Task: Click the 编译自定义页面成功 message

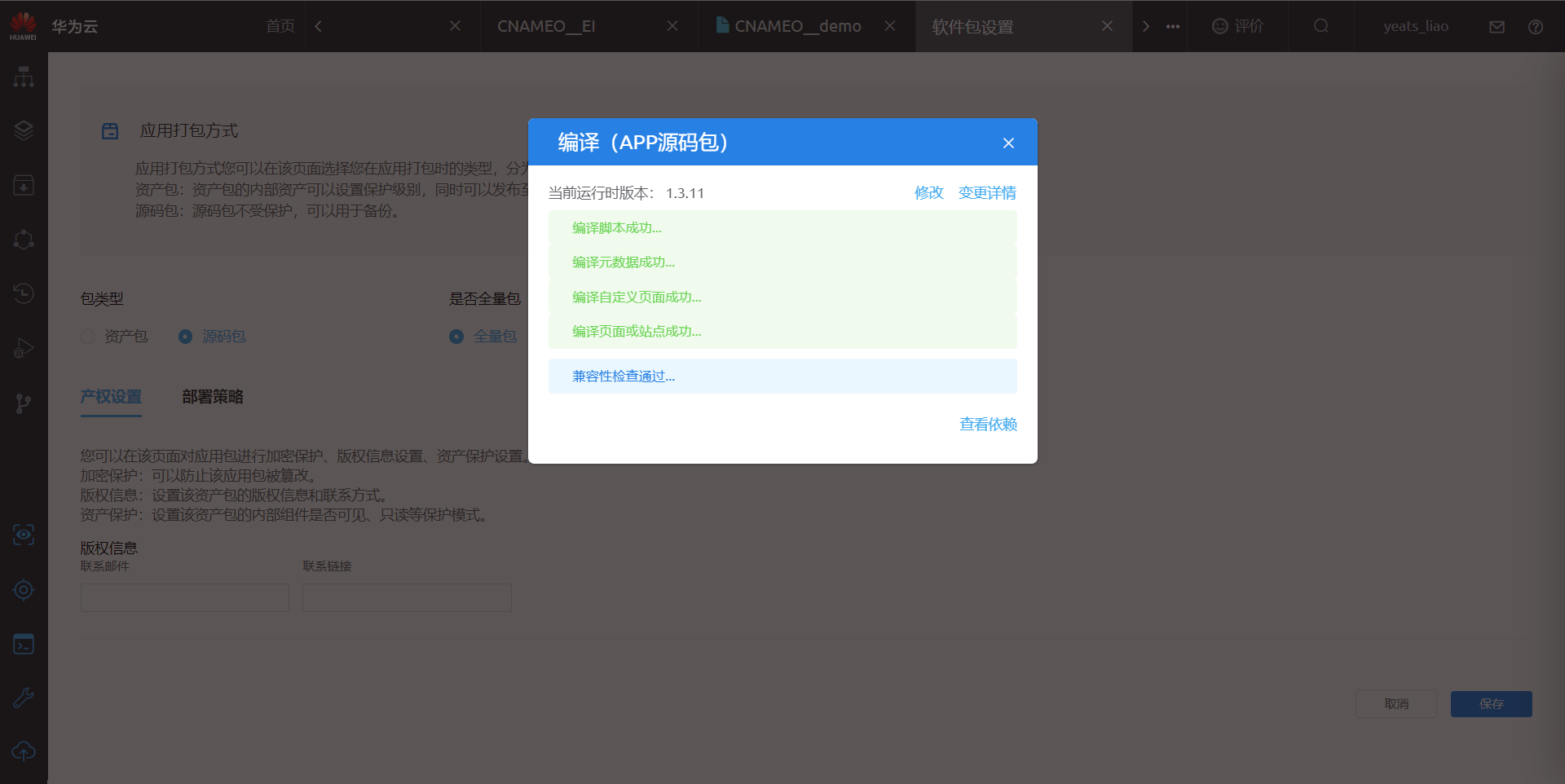Action: [x=782, y=297]
